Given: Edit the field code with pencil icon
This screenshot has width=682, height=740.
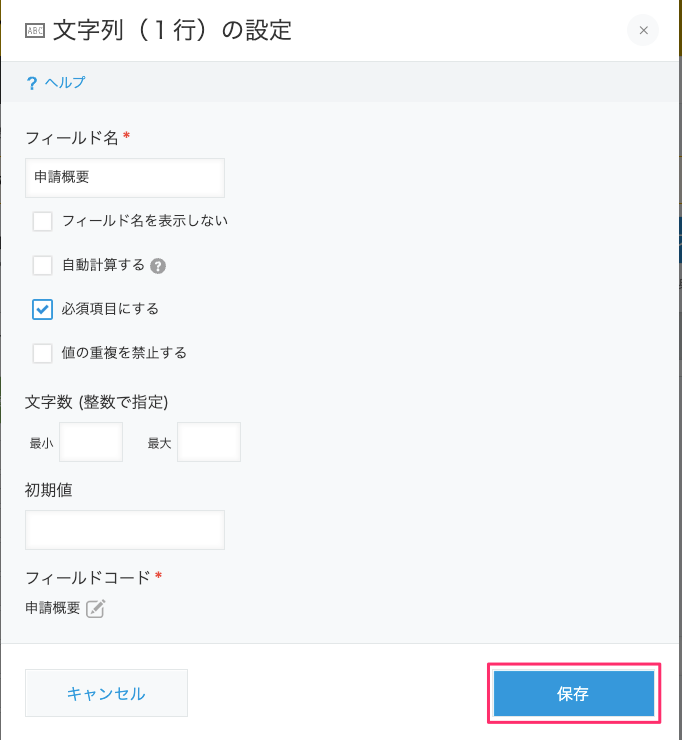Looking at the screenshot, I should click(x=95, y=608).
